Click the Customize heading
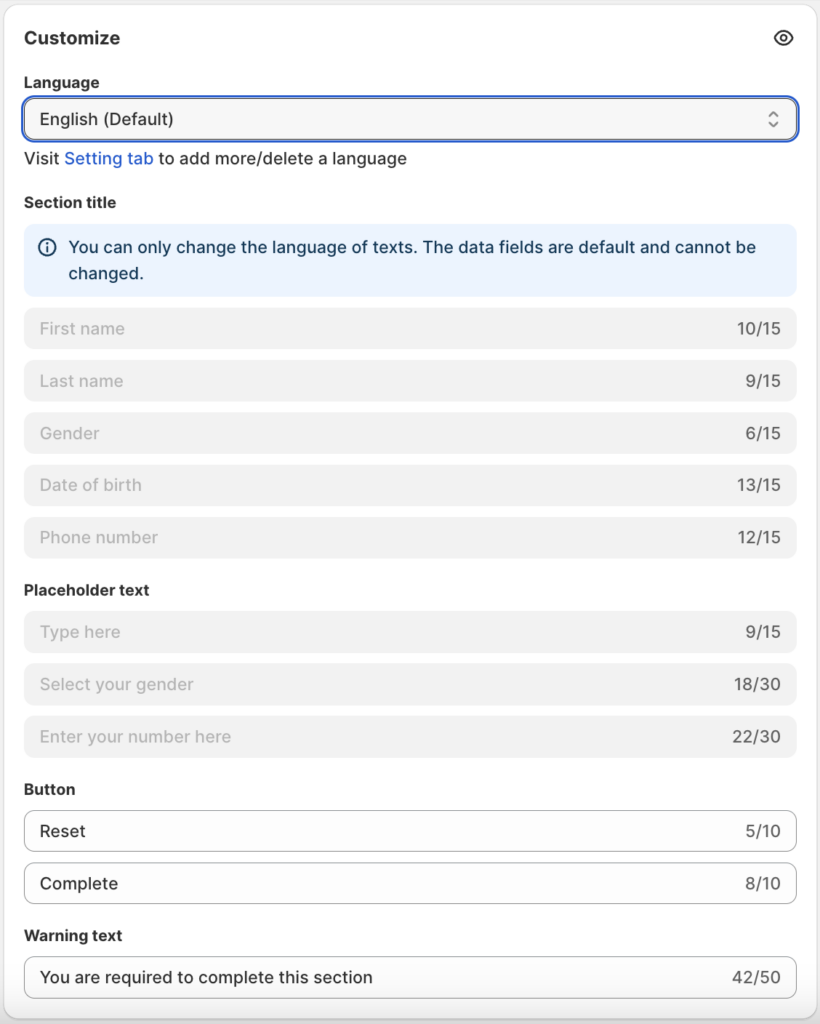This screenshot has height=1024, width=820. pos(72,38)
